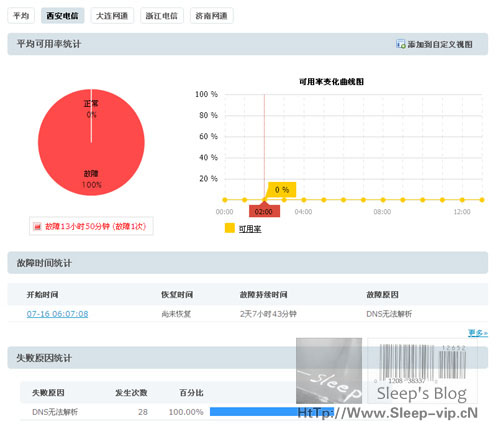The width and height of the screenshot is (500, 429).
Task: Click the yellow 可用率 legend swatch
Action: 230,228
